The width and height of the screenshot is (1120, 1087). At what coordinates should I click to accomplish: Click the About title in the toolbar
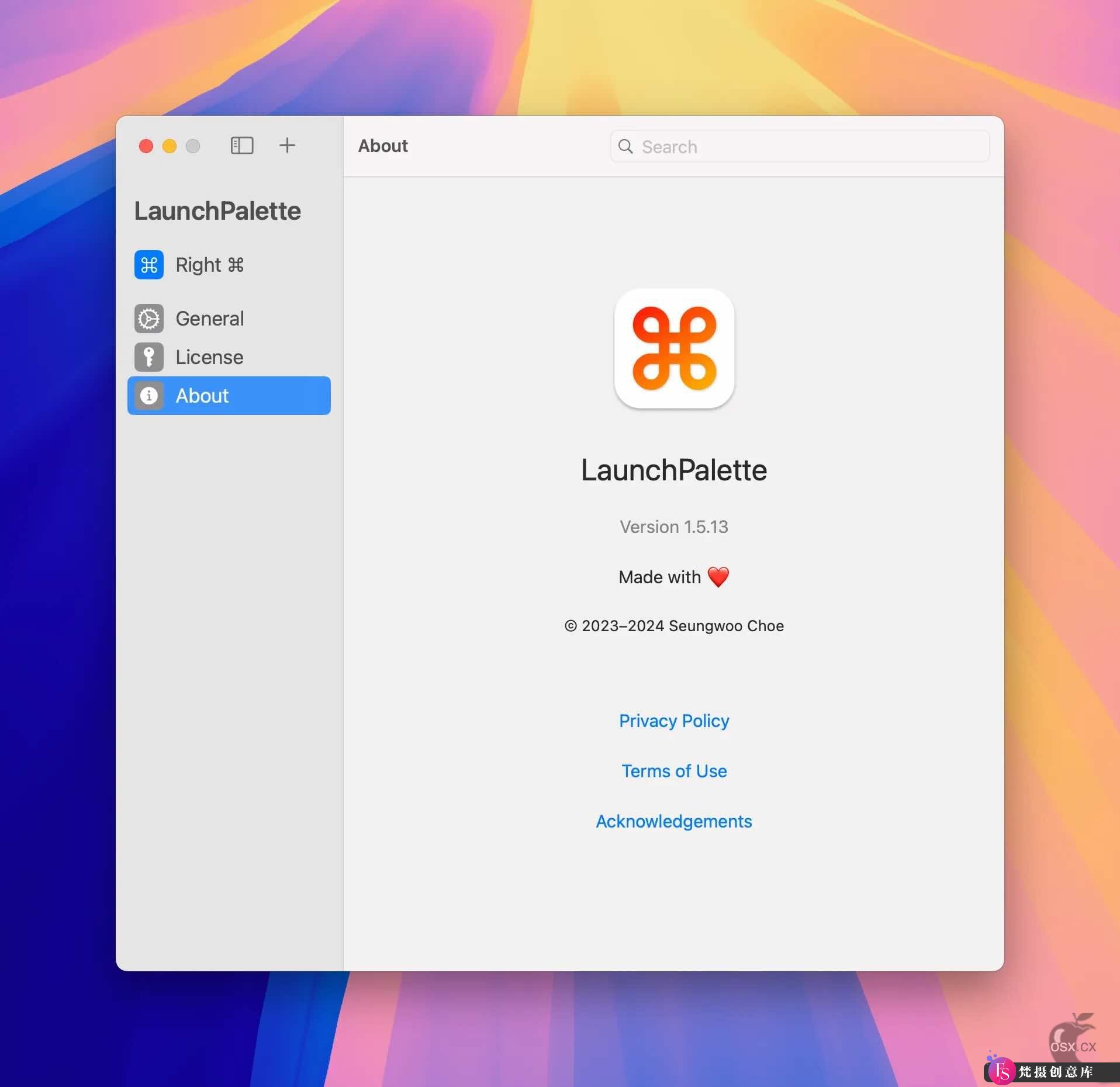pos(383,146)
